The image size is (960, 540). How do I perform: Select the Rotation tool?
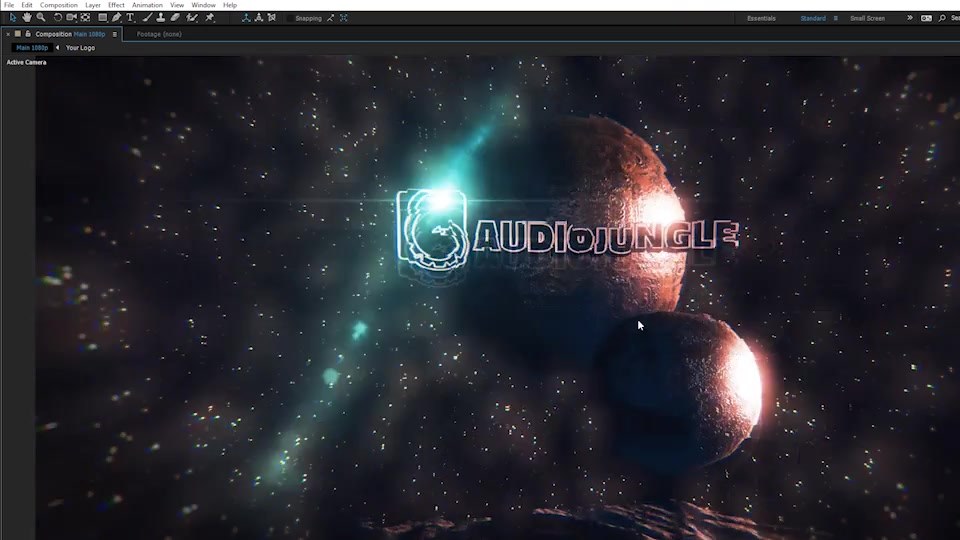click(x=58, y=18)
